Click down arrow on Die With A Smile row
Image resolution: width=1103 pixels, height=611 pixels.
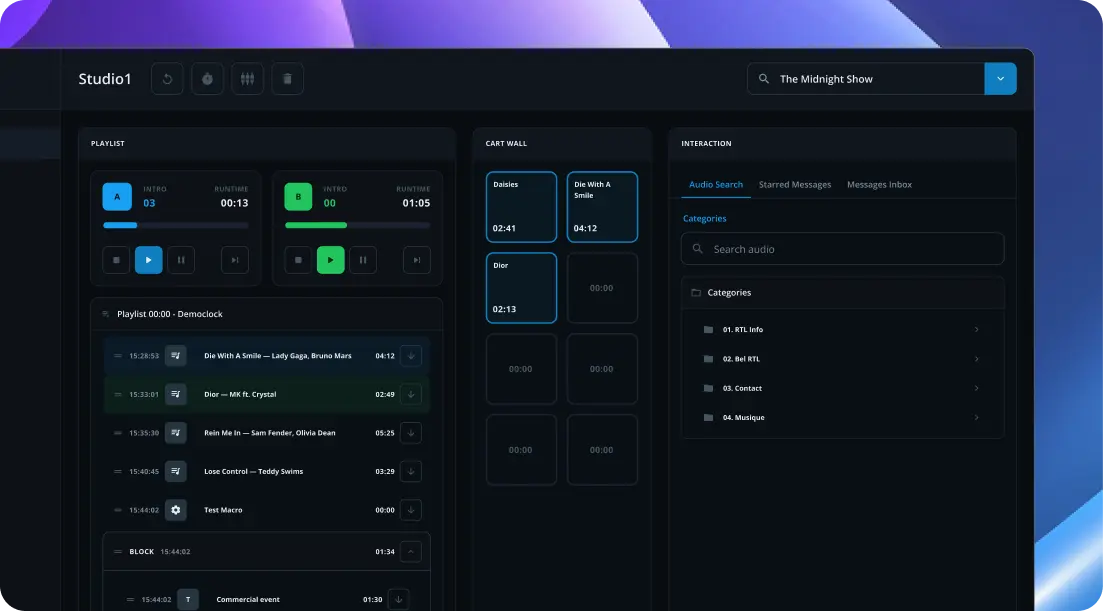(411, 356)
